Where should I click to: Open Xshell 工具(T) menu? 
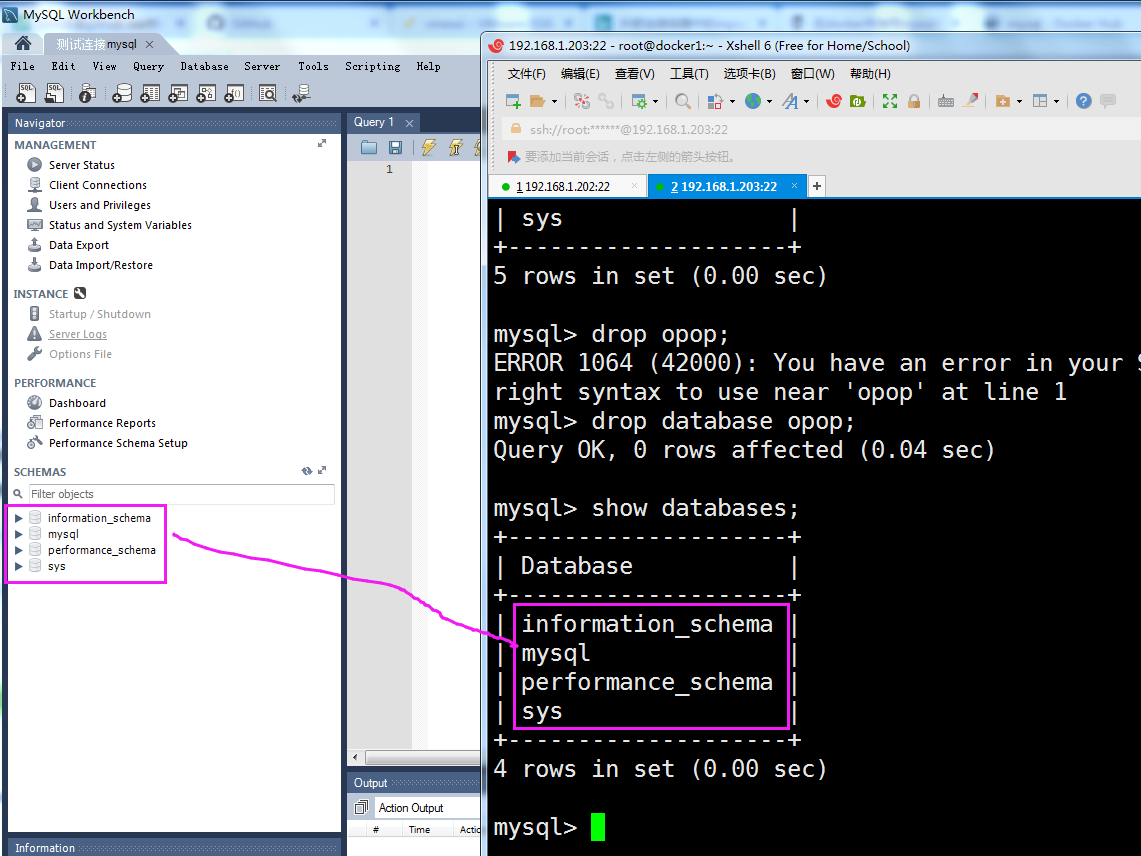click(x=689, y=74)
